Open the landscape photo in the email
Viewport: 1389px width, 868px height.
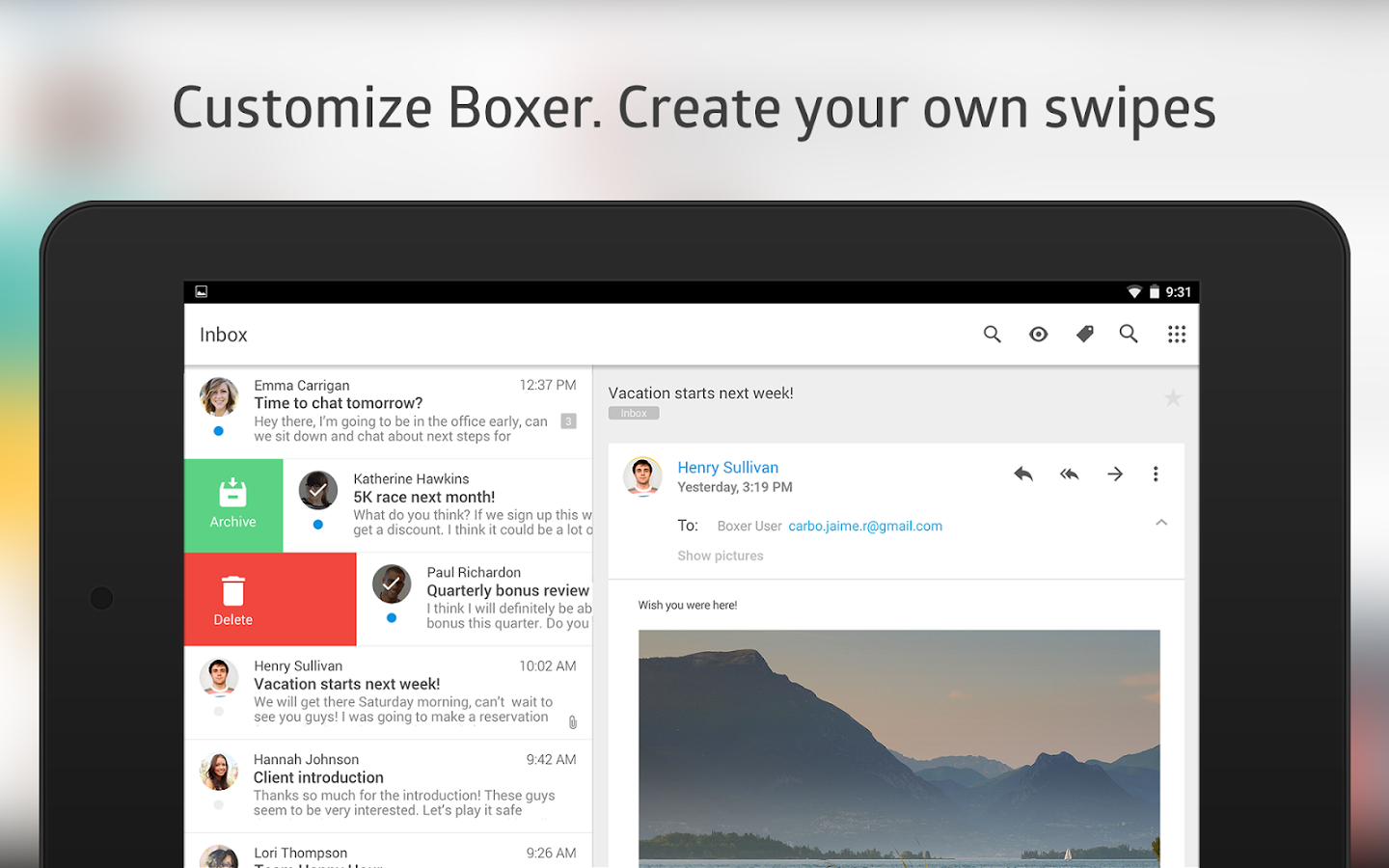(899, 748)
